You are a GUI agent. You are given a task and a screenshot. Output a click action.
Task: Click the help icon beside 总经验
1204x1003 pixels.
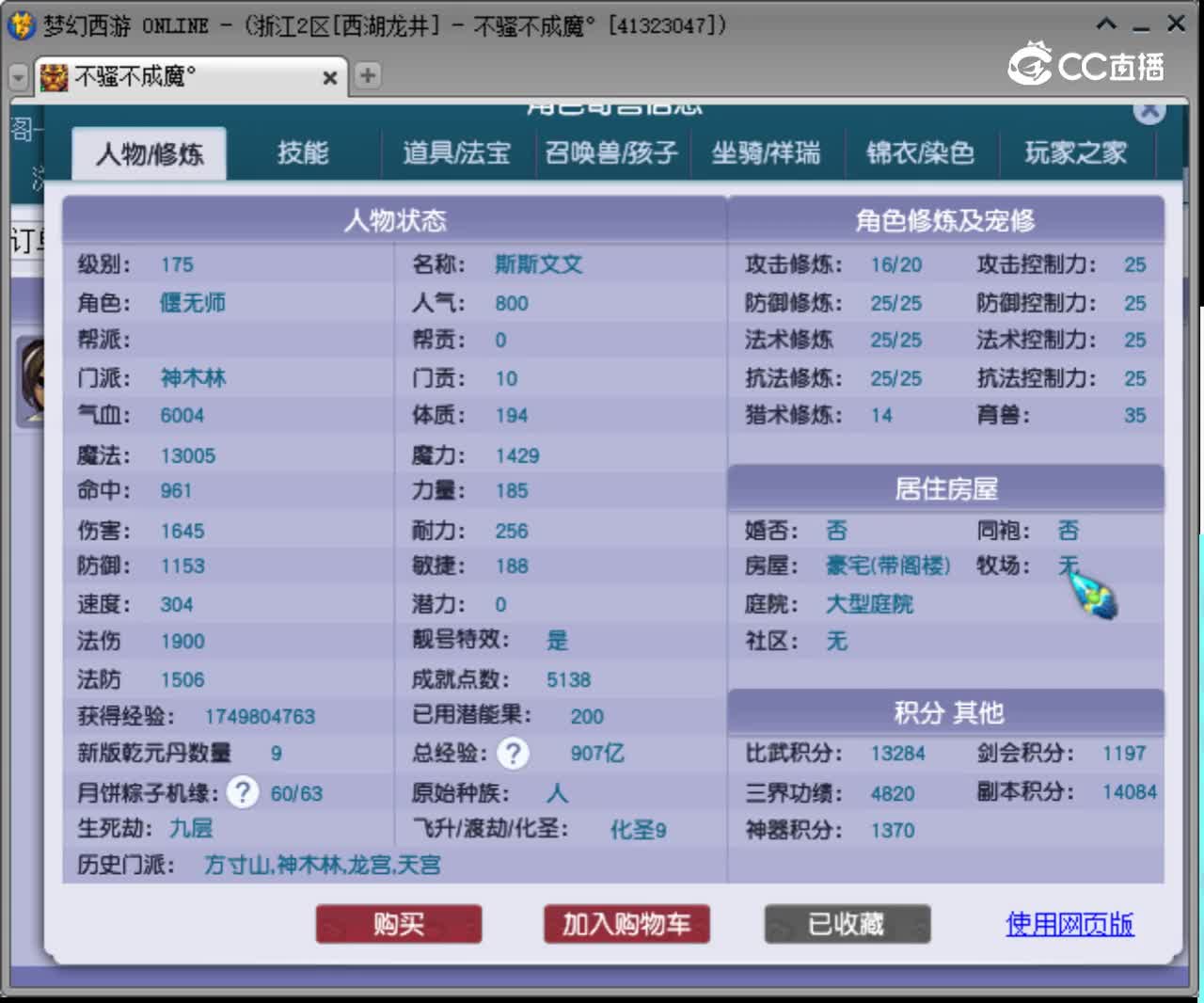pyautogui.click(x=513, y=753)
